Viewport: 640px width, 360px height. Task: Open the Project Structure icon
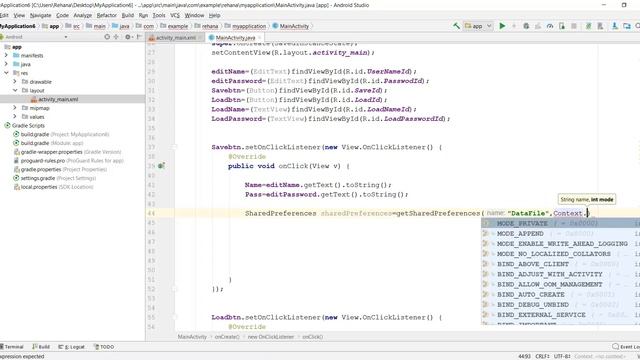pyautogui.click(x=627, y=26)
